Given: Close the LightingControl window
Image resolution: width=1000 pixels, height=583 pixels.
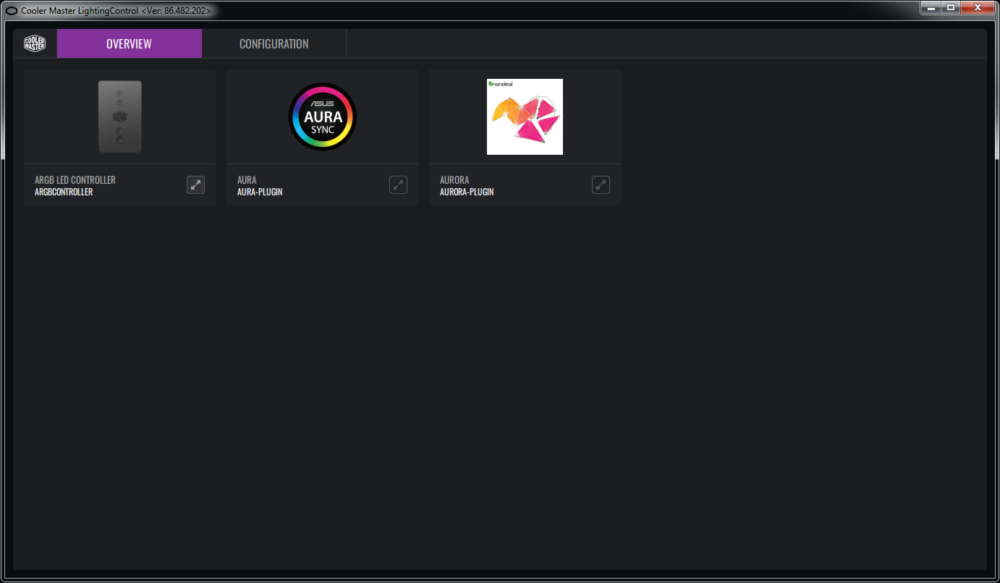Looking at the screenshot, I should coord(978,8).
